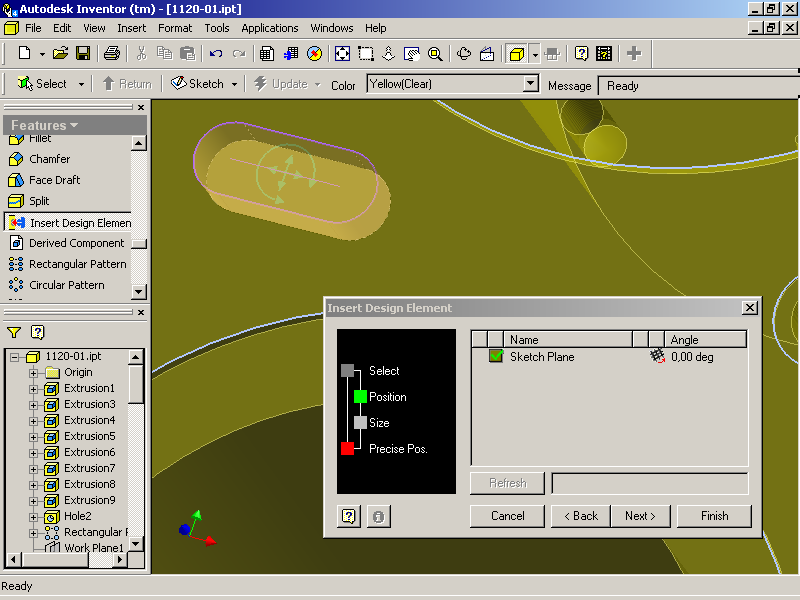Select the Pan hand tool
The width and height of the screenshot is (800, 600).
(411, 53)
